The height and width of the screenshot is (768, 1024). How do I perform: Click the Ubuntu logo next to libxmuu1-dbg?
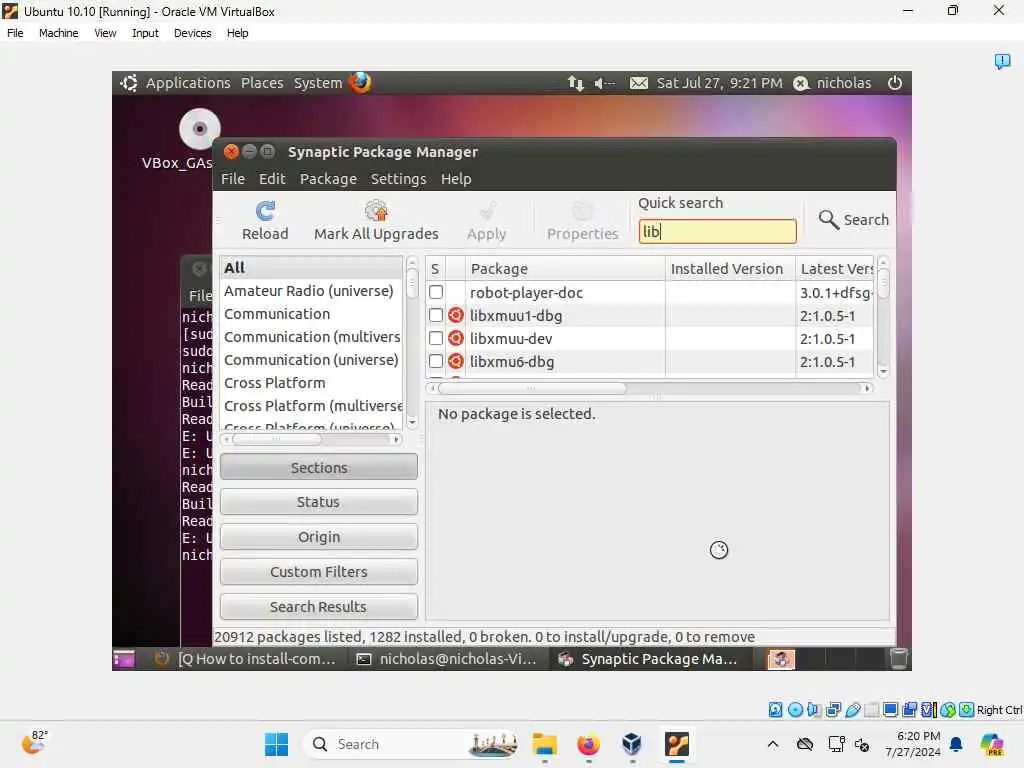click(x=456, y=315)
